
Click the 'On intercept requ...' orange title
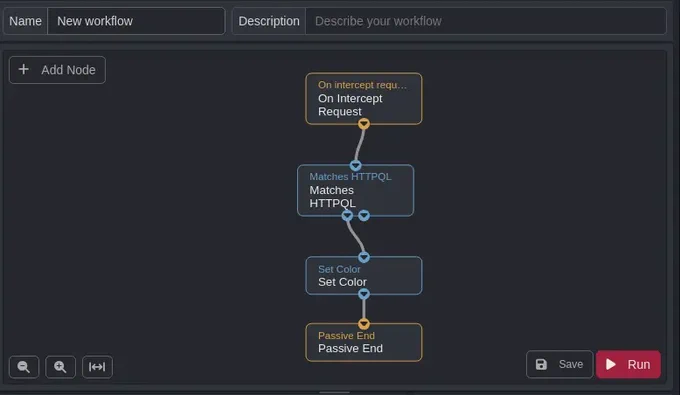coord(363,85)
